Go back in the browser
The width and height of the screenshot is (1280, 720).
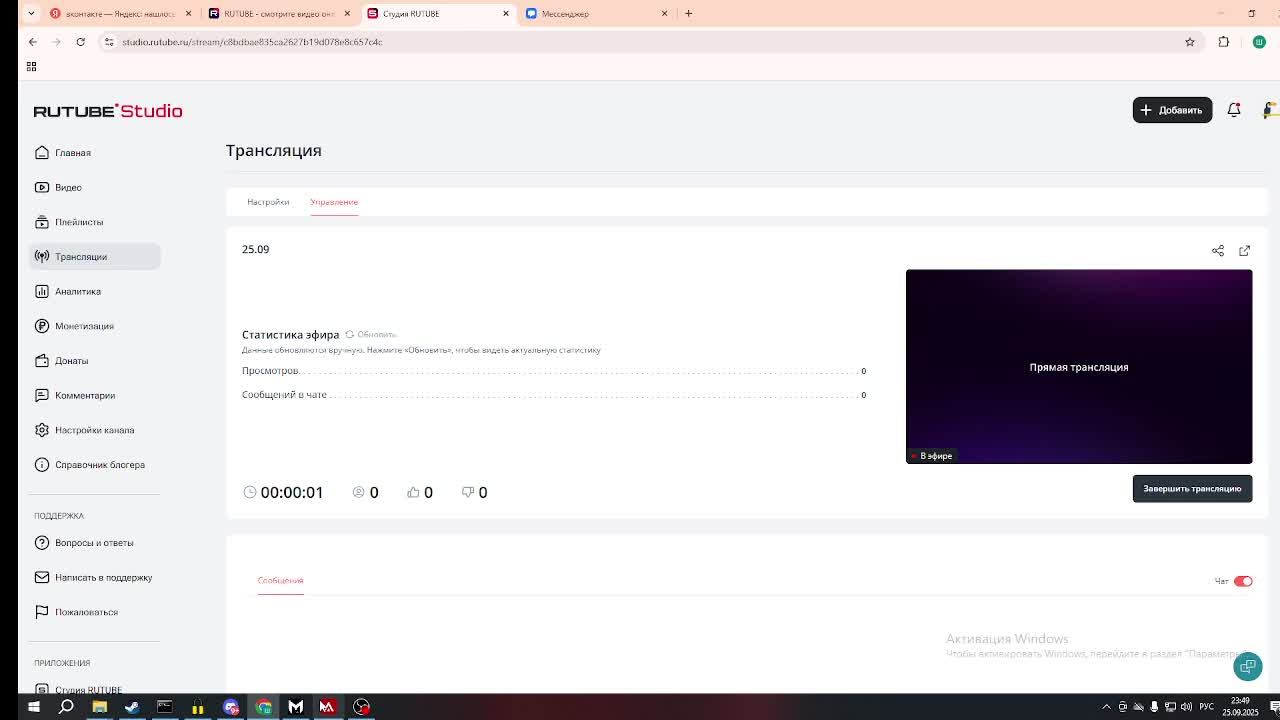pos(33,42)
